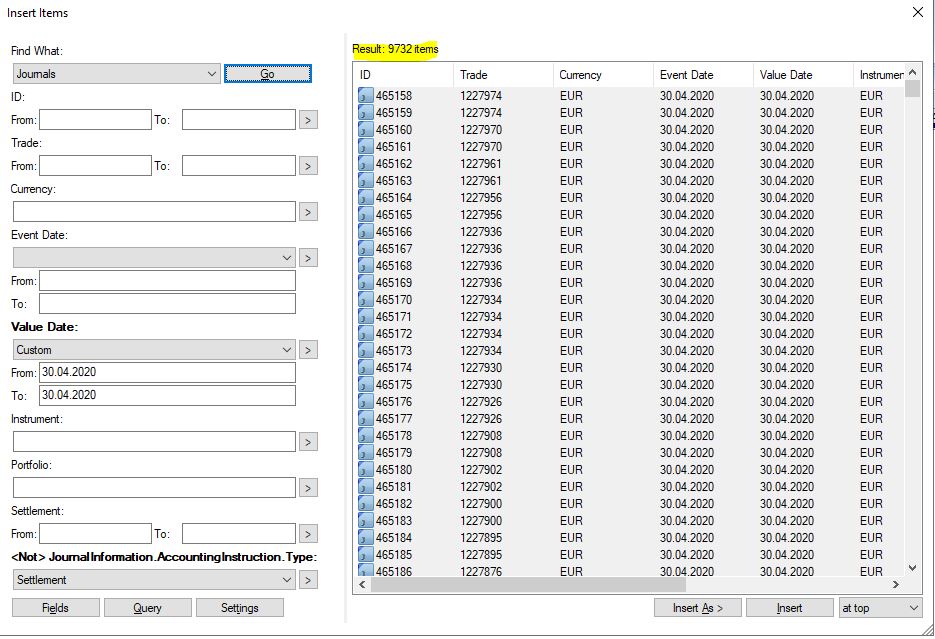The width and height of the screenshot is (935, 639).
Task: Open the Query button
Action: click(x=147, y=608)
